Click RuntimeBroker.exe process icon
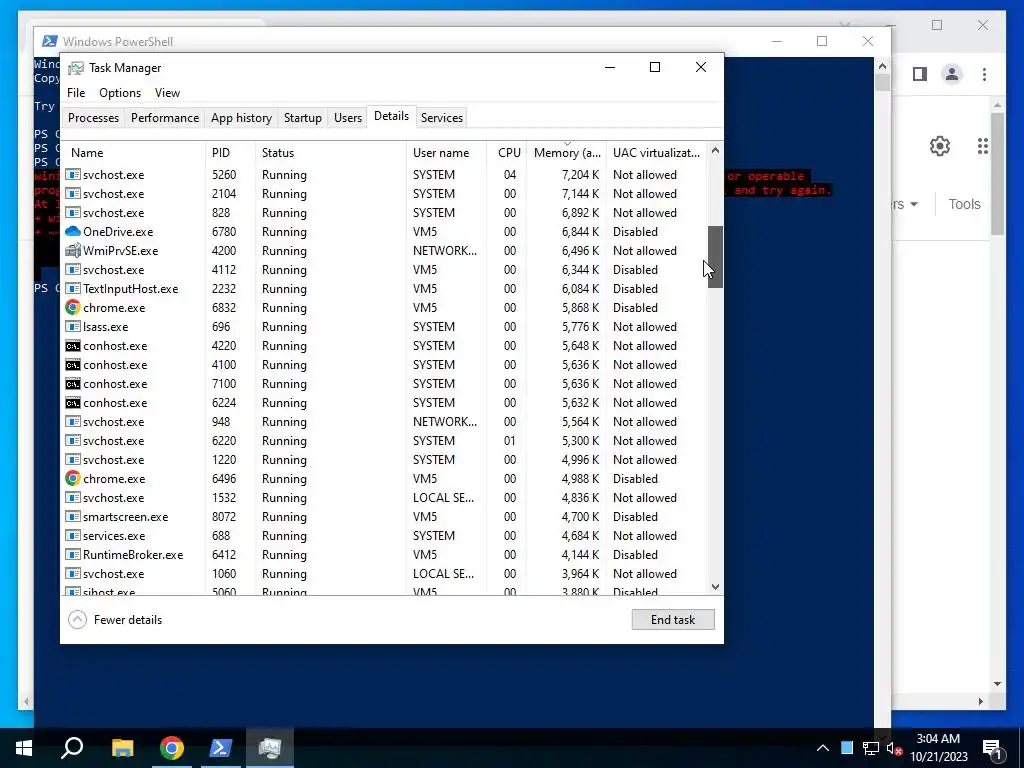Screen dimensions: 1024x768 [x=73, y=554]
